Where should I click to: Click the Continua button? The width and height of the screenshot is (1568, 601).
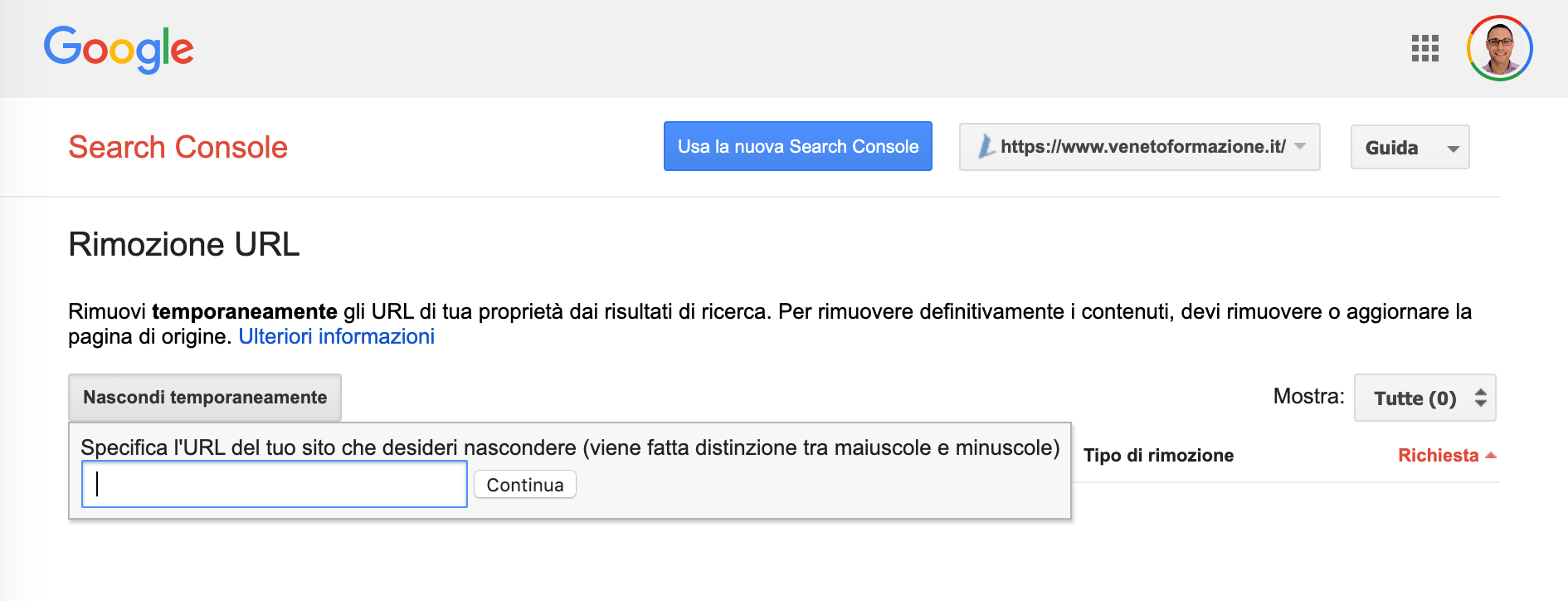point(524,485)
